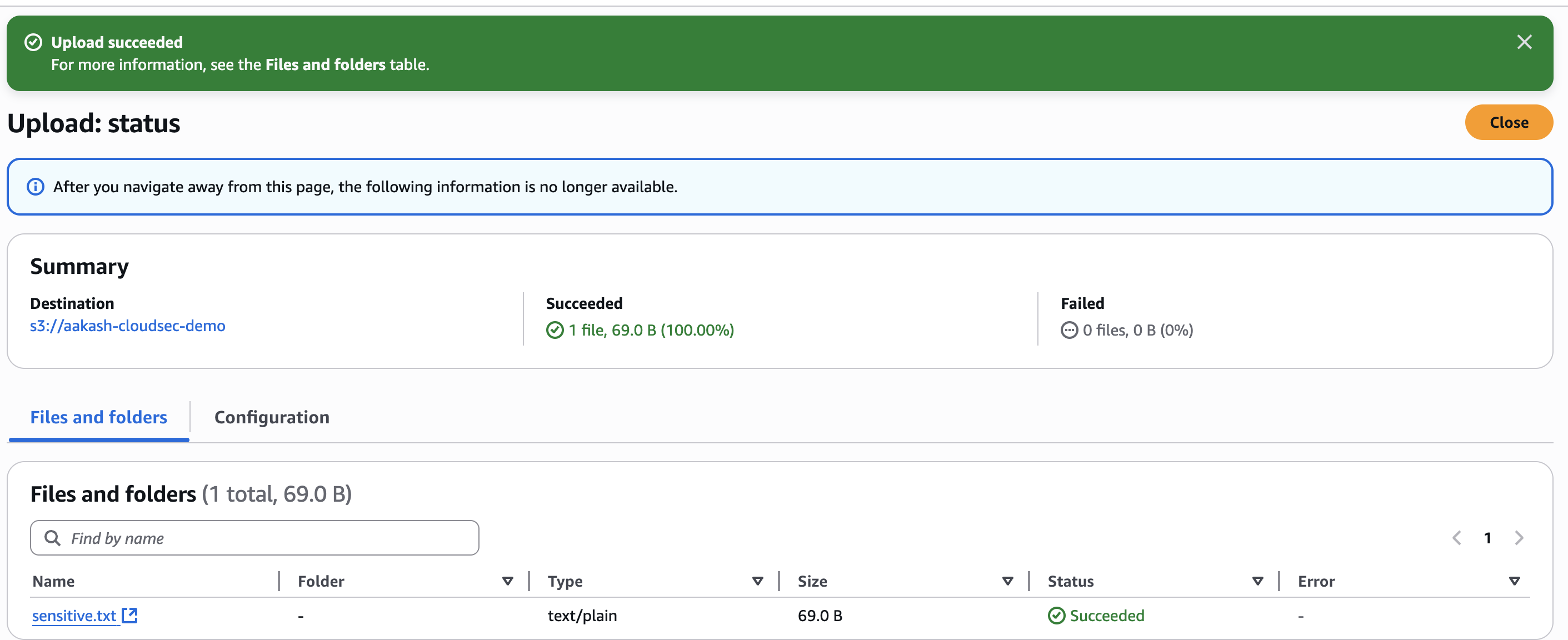Click the Status column header label
Image resolution: width=1568 pixels, height=640 pixels.
(1070, 581)
